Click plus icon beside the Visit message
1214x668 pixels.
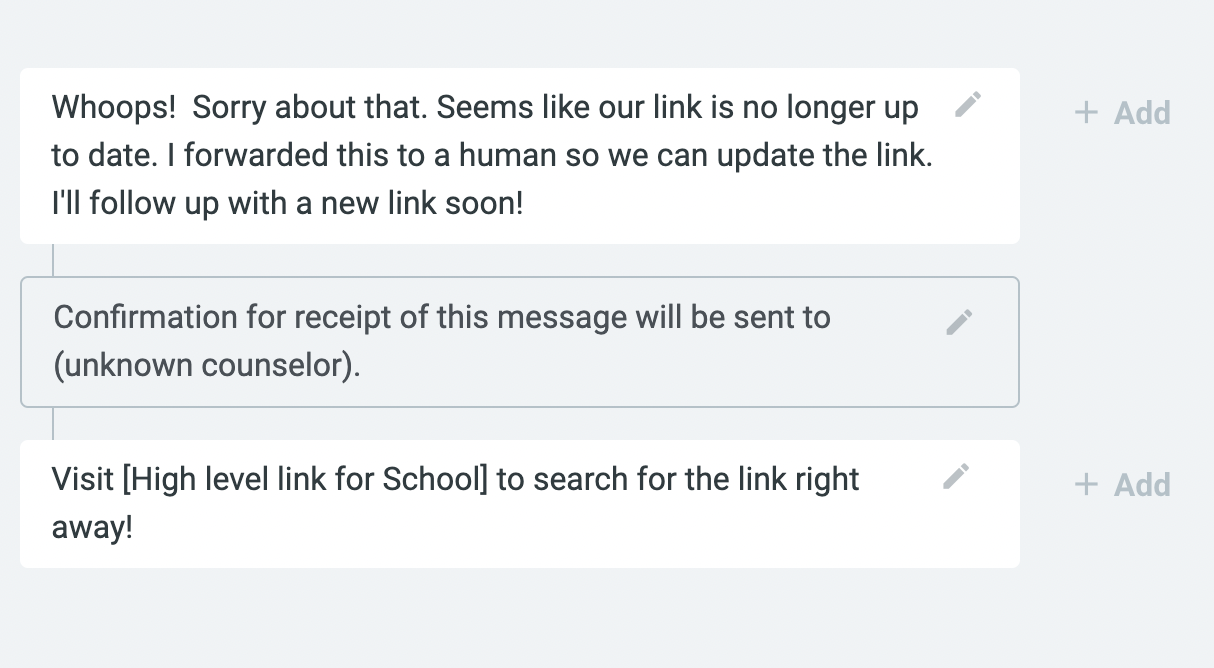pyautogui.click(x=1086, y=485)
